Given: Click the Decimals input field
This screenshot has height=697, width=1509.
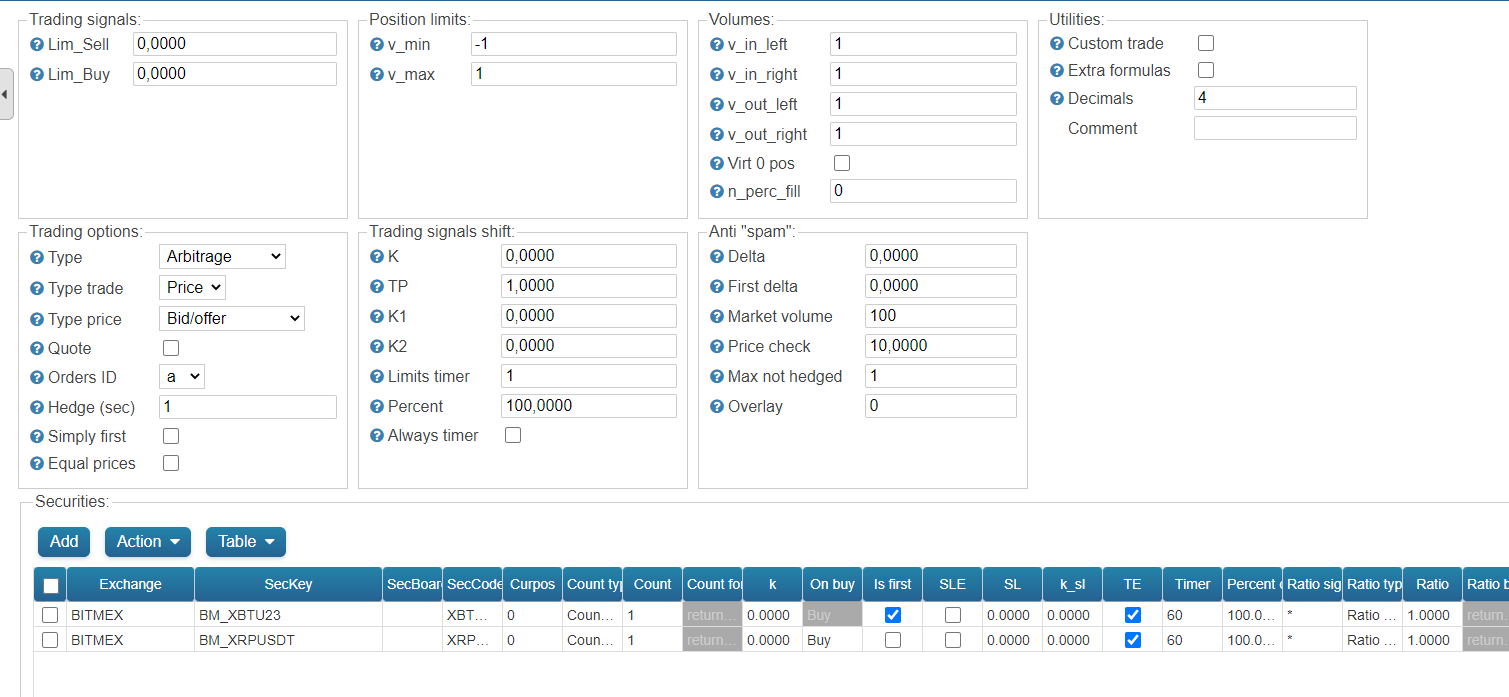Looking at the screenshot, I should (x=1275, y=98).
